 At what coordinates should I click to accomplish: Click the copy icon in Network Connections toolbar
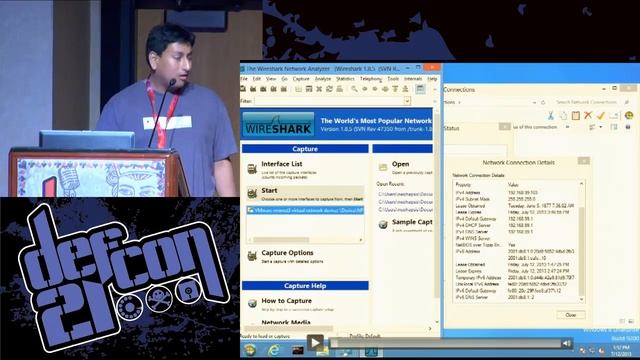pyautogui.click(x=563, y=116)
